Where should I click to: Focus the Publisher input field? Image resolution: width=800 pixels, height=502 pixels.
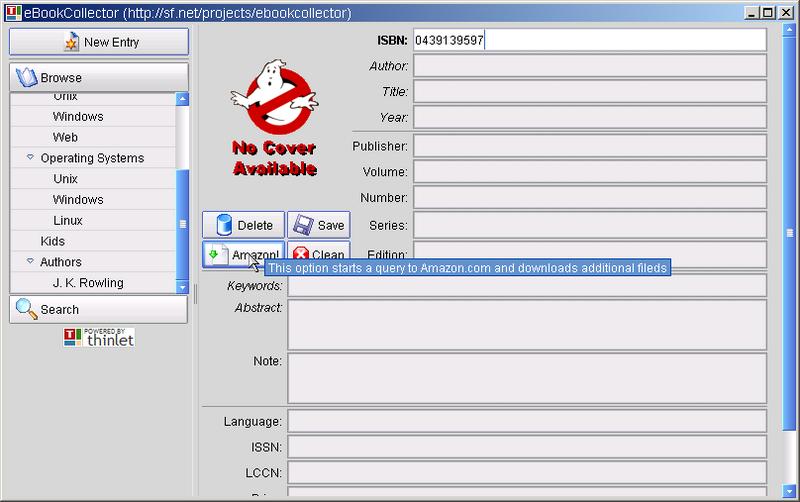tap(590, 146)
